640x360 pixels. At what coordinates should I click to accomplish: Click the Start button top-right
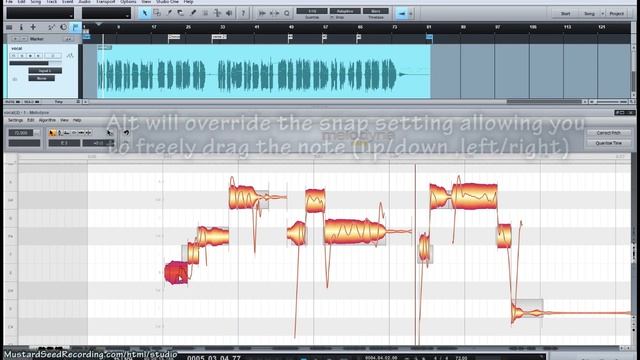tap(565, 13)
